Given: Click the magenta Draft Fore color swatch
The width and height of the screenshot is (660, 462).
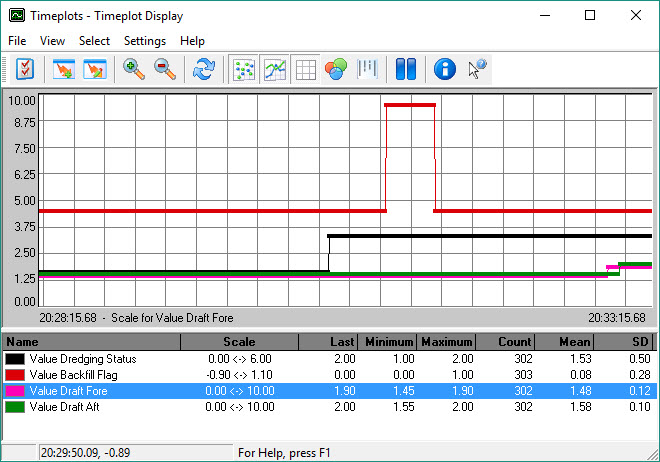Looking at the screenshot, I should [15, 391].
